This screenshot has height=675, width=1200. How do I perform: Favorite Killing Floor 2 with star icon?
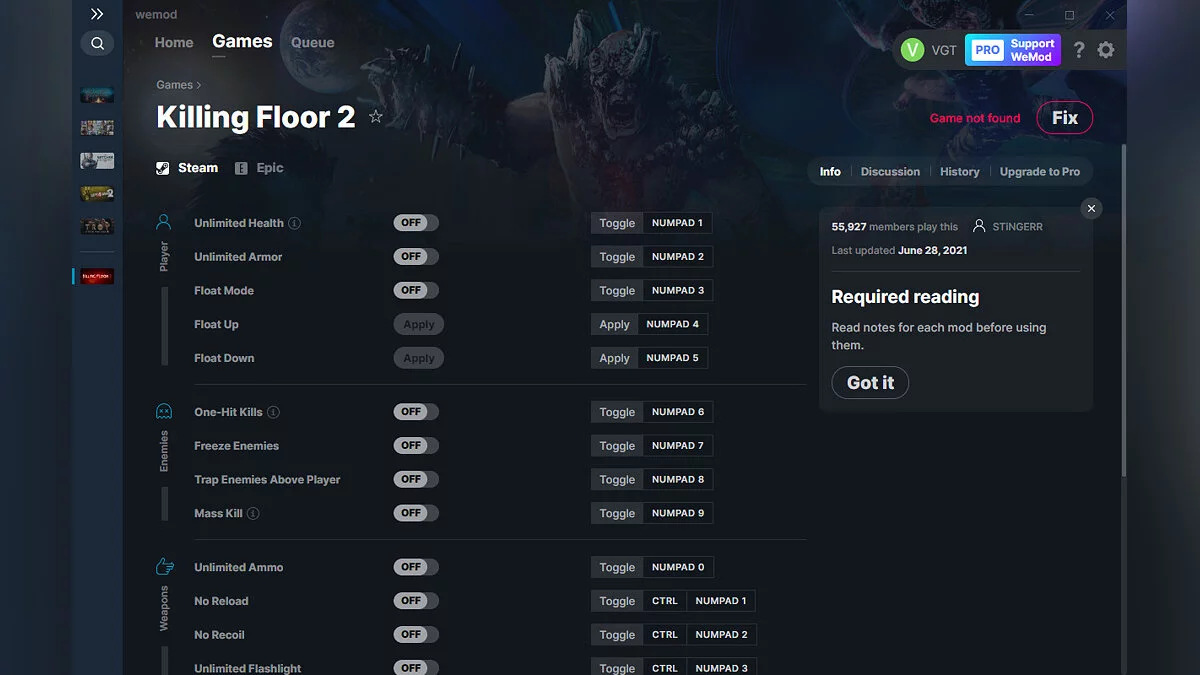click(x=376, y=117)
